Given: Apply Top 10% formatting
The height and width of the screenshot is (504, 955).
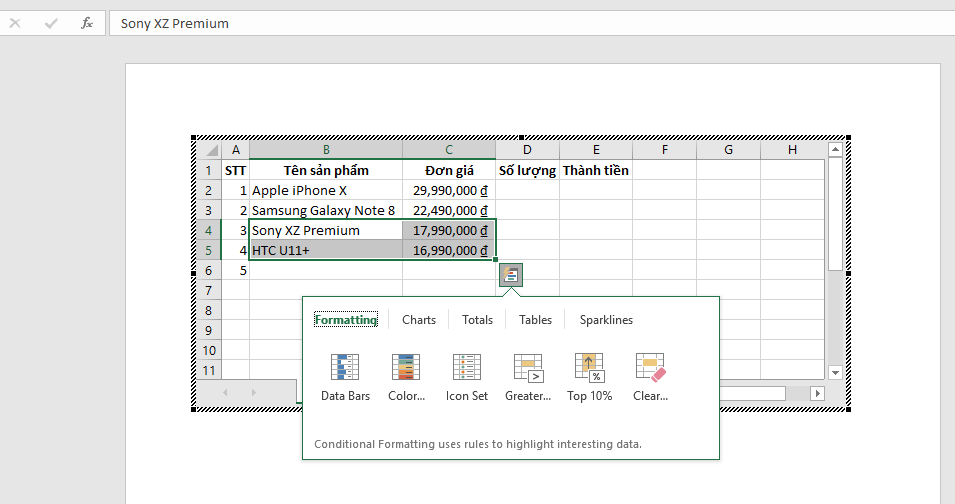Looking at the screenshot, I should [590, 377].
